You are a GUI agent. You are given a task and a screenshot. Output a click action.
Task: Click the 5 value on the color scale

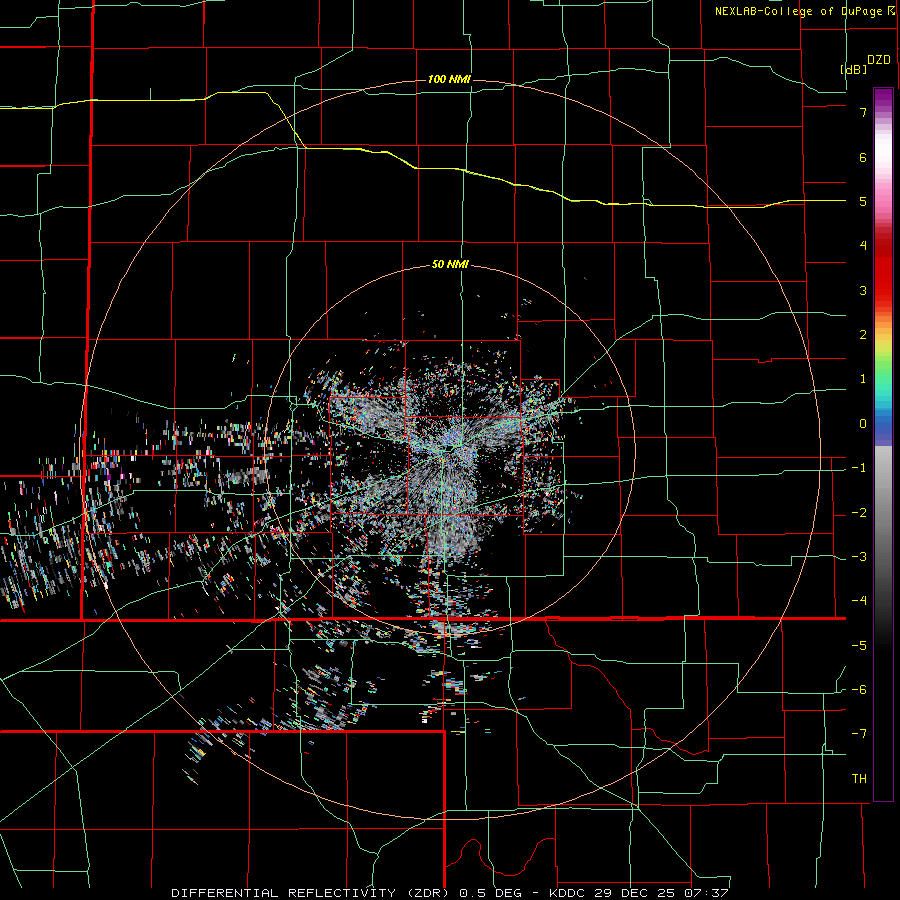(x=863, y=201)
